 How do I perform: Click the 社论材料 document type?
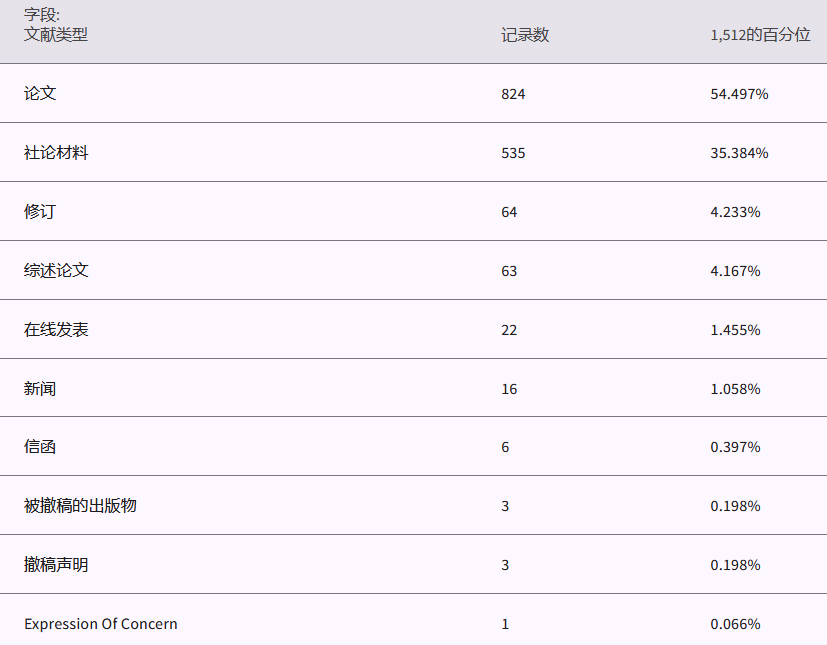click(56, 153)
